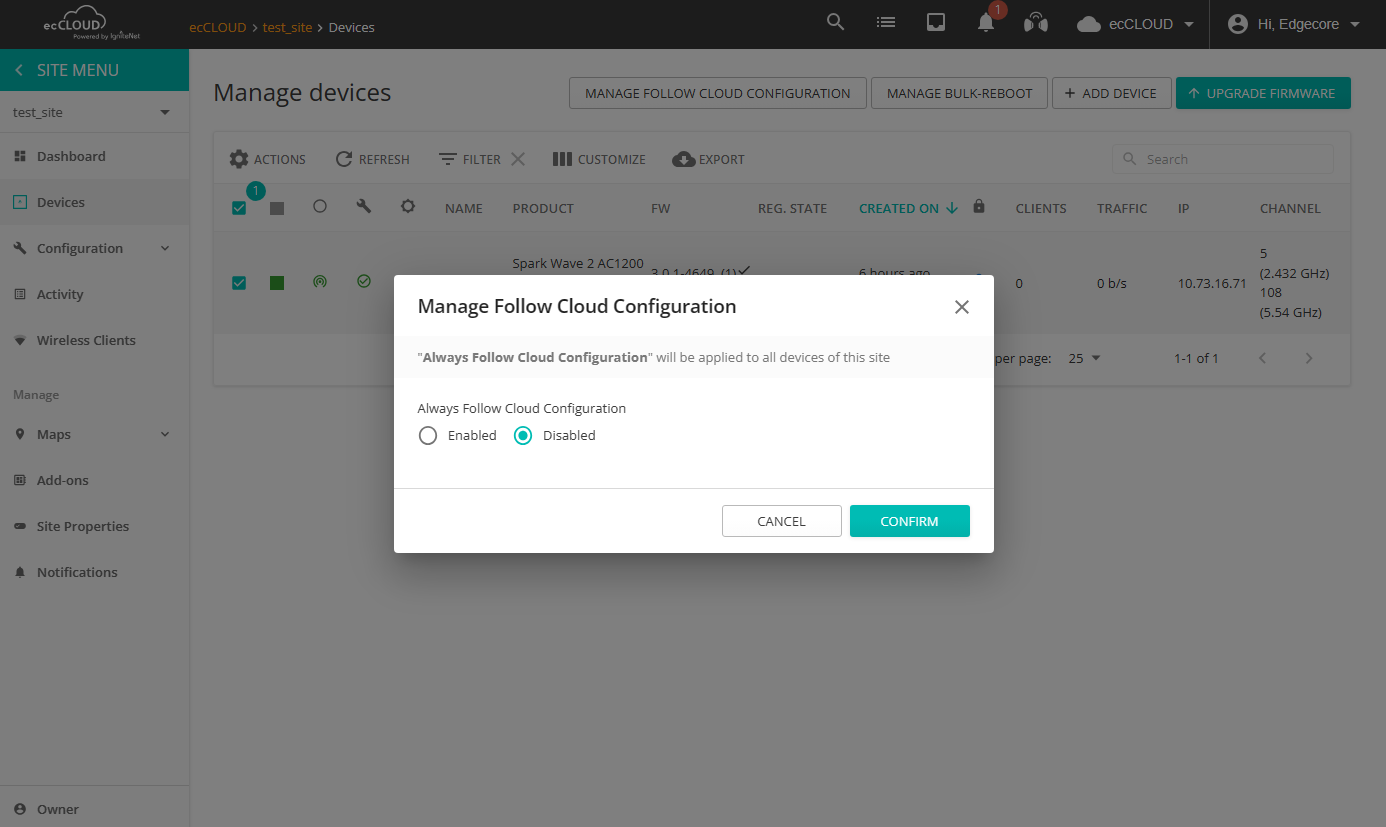Sort by CHANNEL column
Viewport: 1386px width, 827px height.
coord(1290,208)
